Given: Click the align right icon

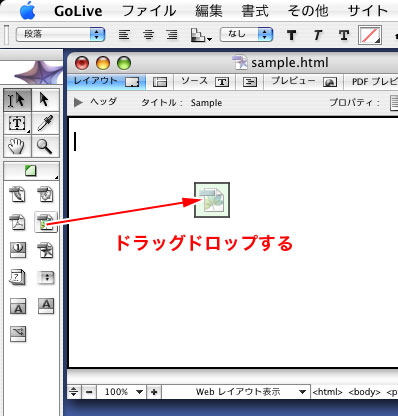Looking at the screenshot, I should (172, 35).
